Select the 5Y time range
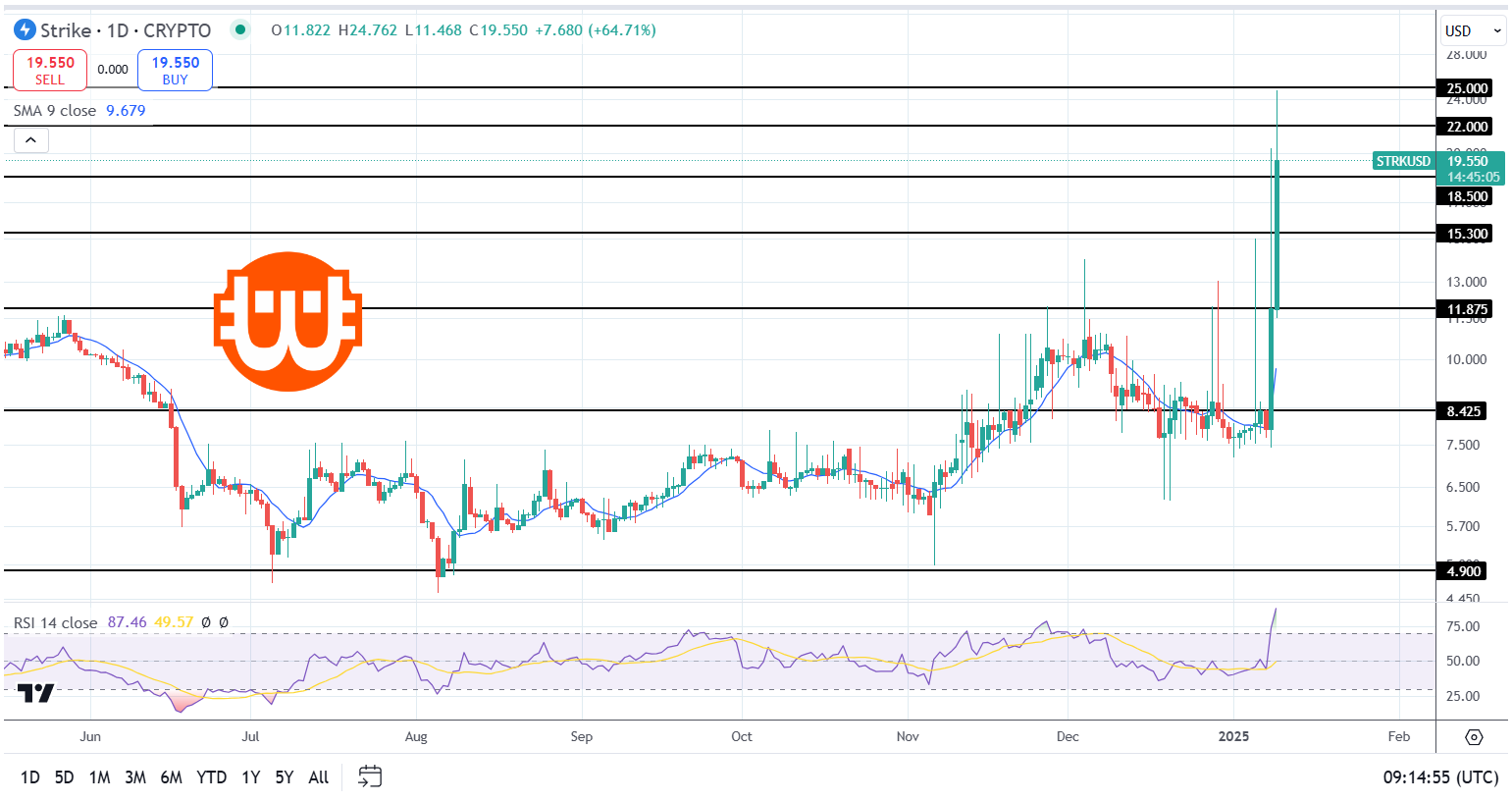Screen dimensions: 1512x802 tap(285, 777)
